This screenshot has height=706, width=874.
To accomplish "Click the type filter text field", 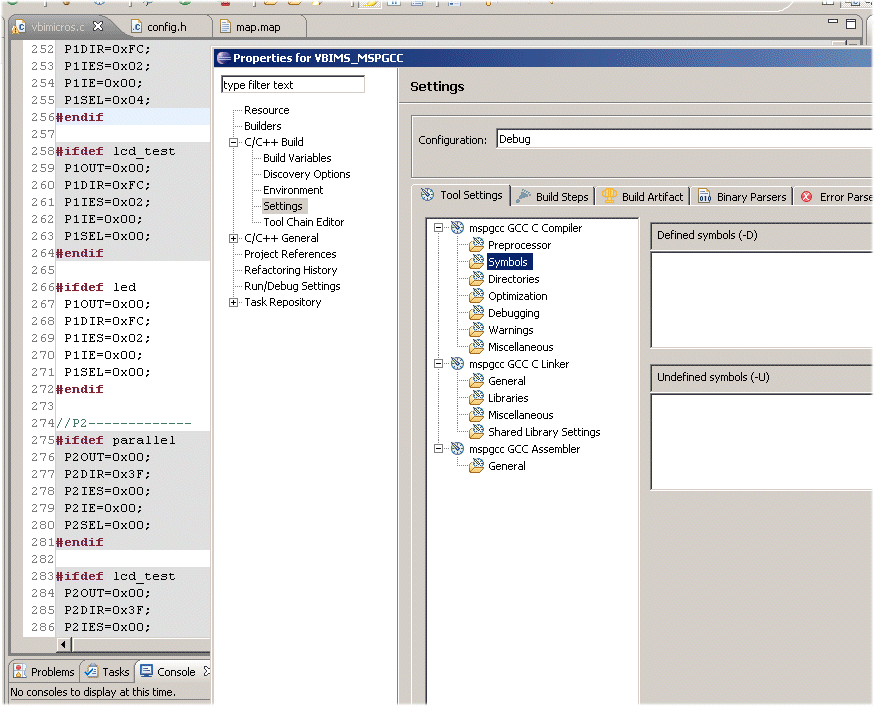I will 292,85.
